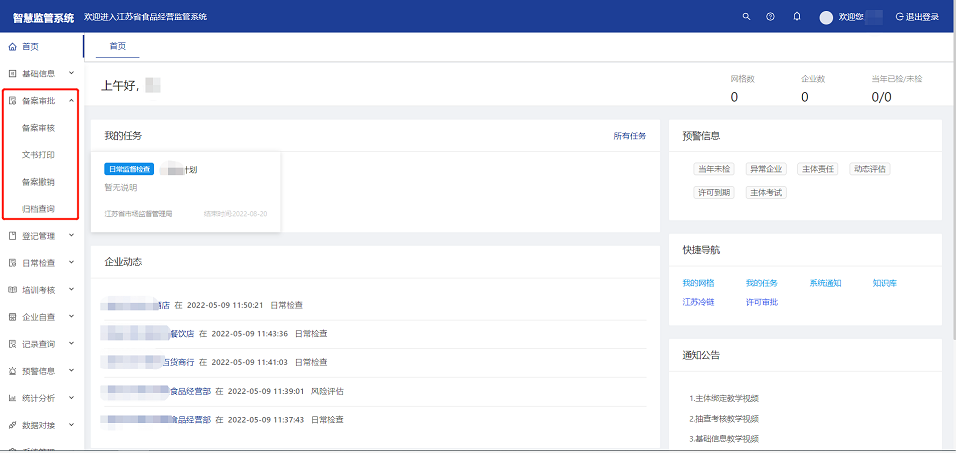Expand the 日常检查 menu chevron
Viewport: 956px width, 453px height.
point(71,263)
